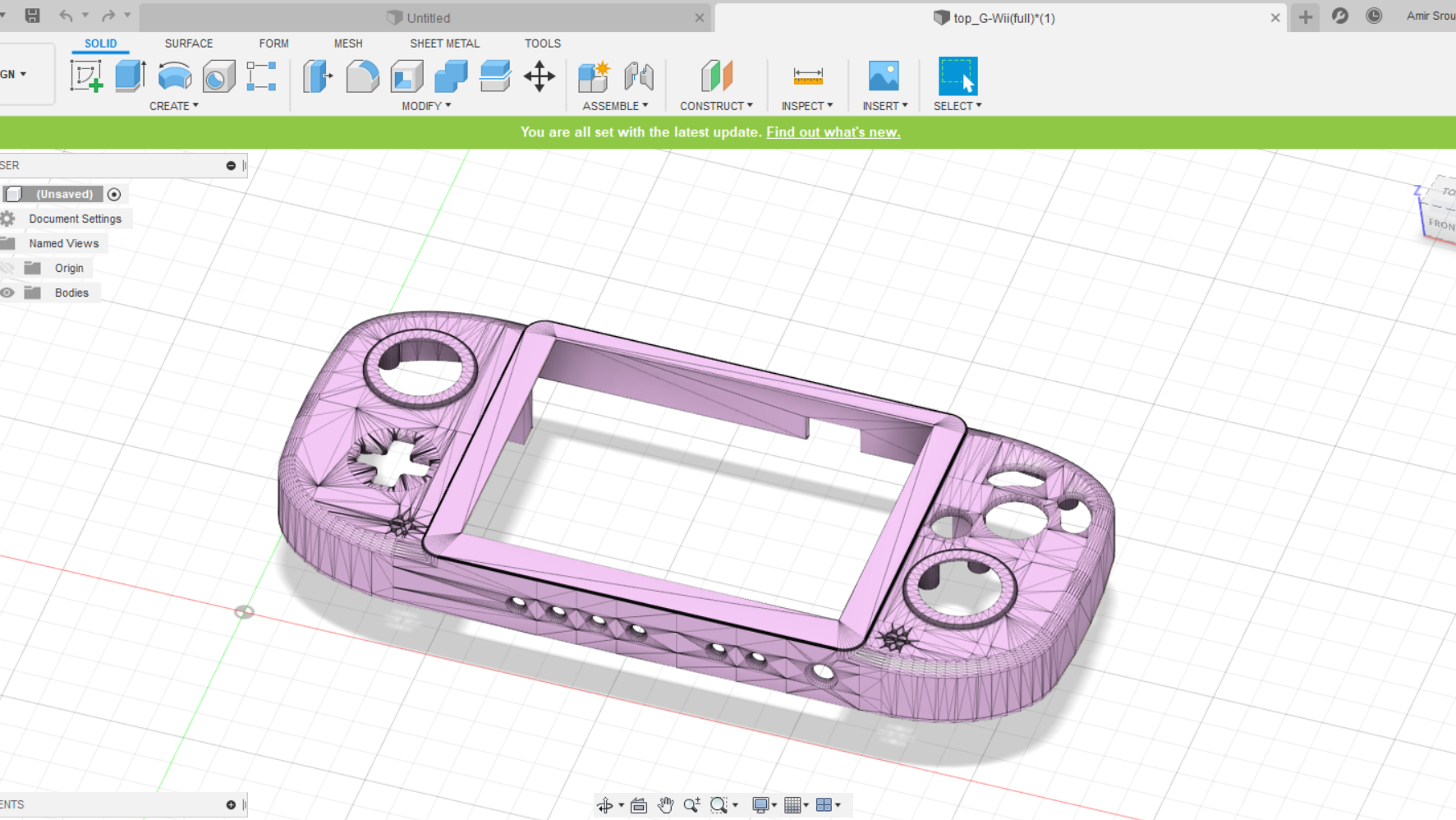Hide the Bodies folder
1456x820 pixels.
(x=7, y=293)
